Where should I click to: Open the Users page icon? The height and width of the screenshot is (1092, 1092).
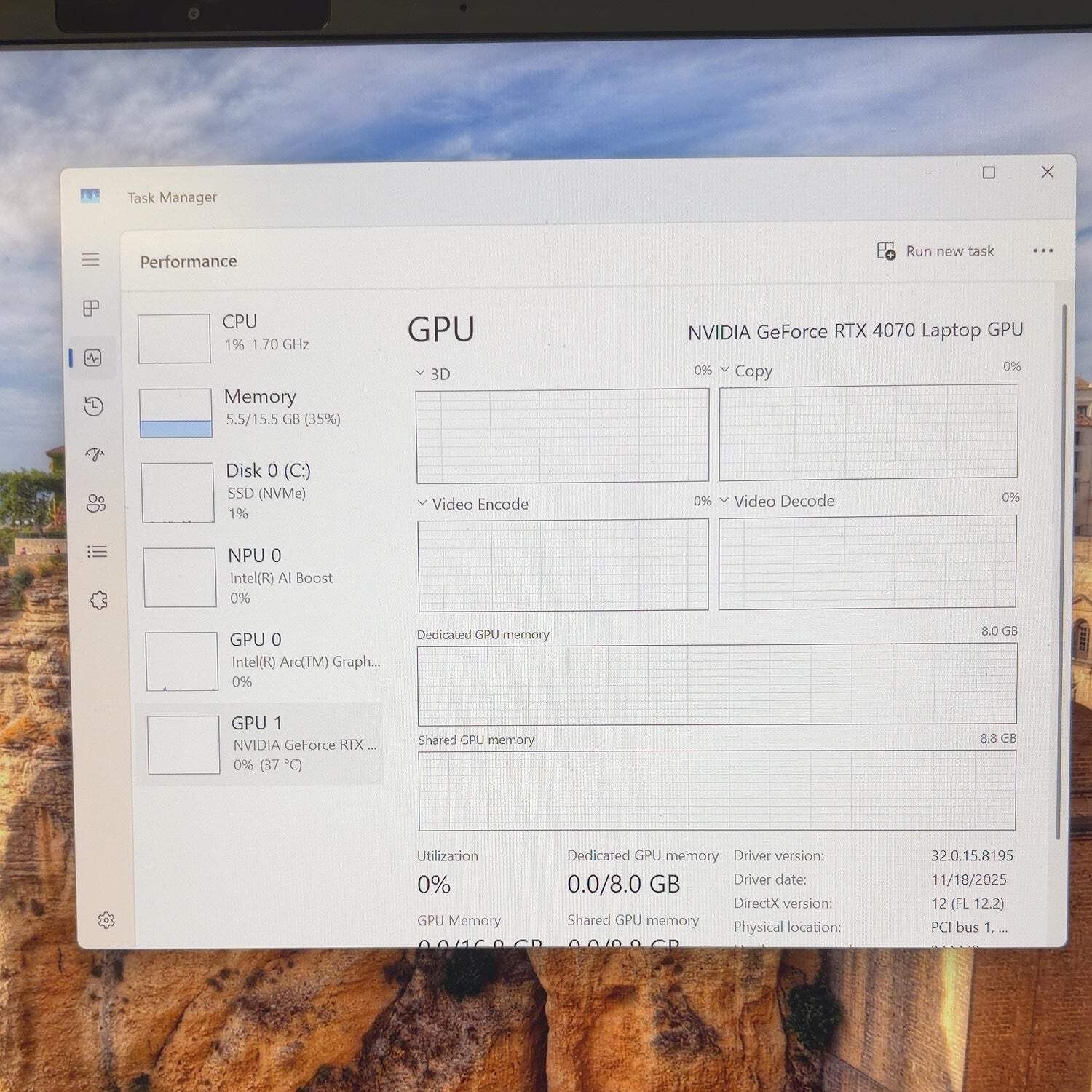[96, 503]
